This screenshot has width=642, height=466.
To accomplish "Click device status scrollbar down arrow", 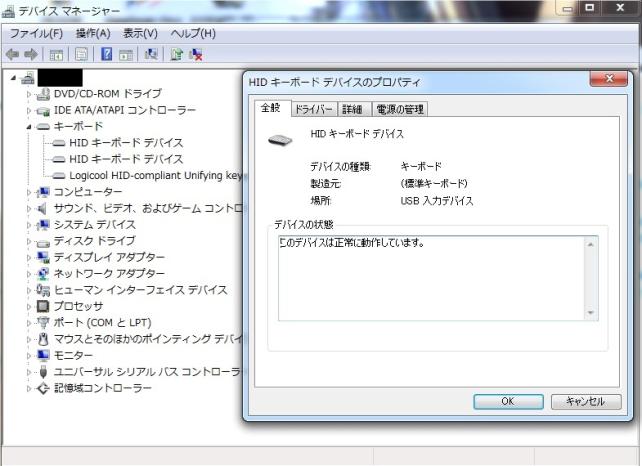I will pos(590,312).
